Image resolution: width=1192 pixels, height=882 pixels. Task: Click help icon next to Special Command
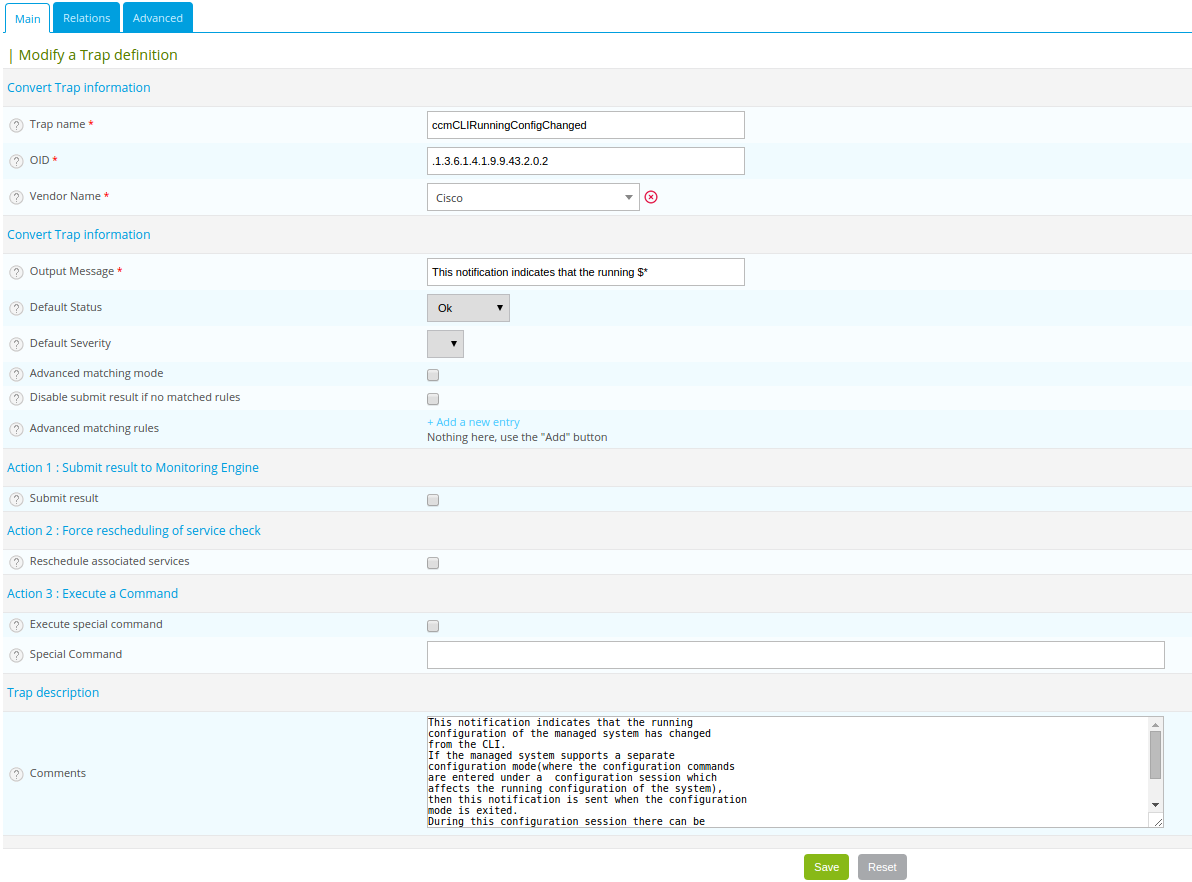[x=16, y=655]
